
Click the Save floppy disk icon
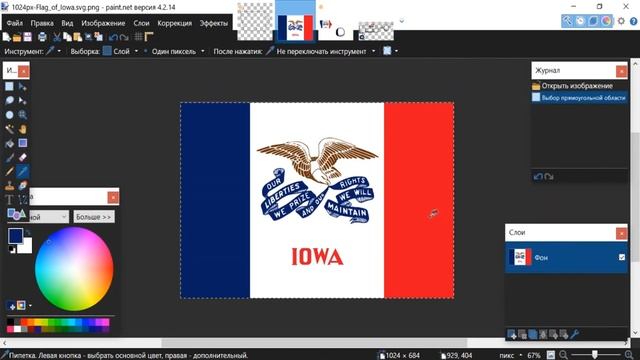(27, 37)
